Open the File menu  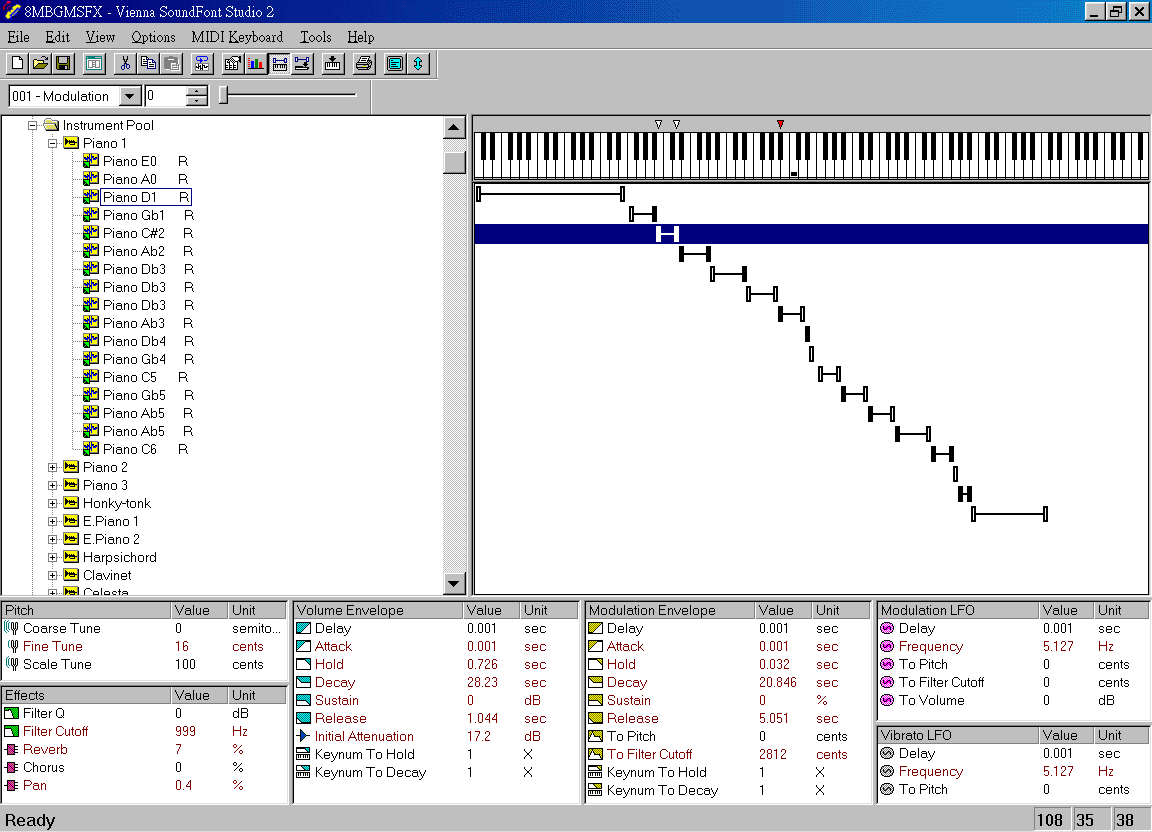click(x=18, y=37)
